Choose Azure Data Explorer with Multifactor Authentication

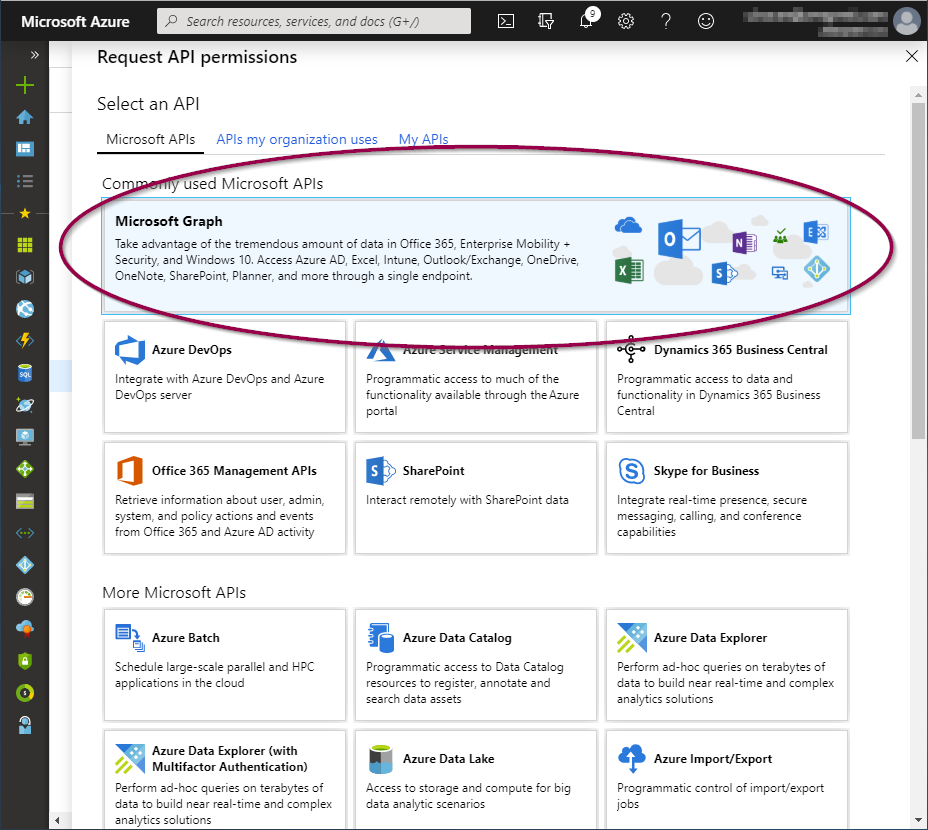click(225, 780)
